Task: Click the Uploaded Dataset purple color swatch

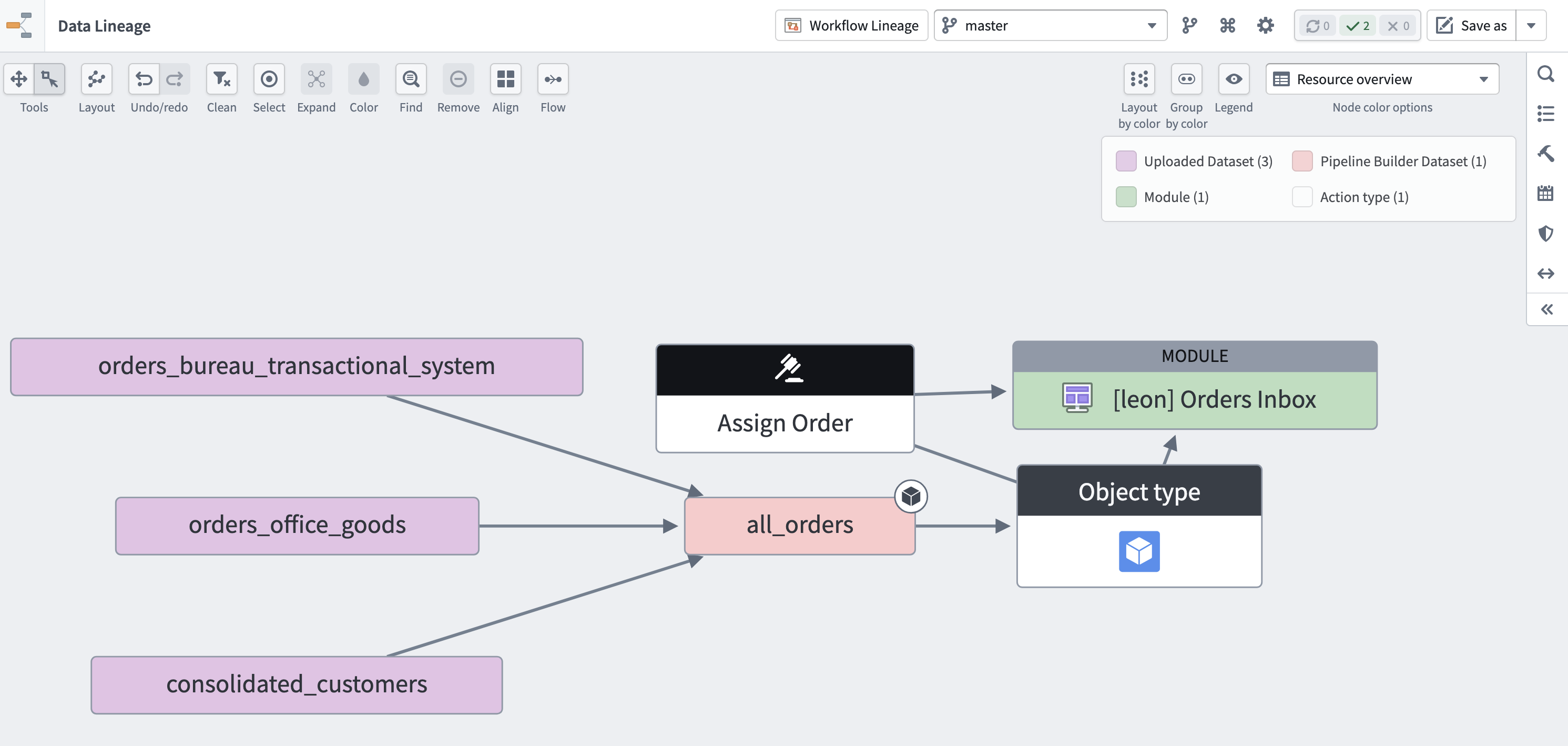Action: (x=1126, y=162)
